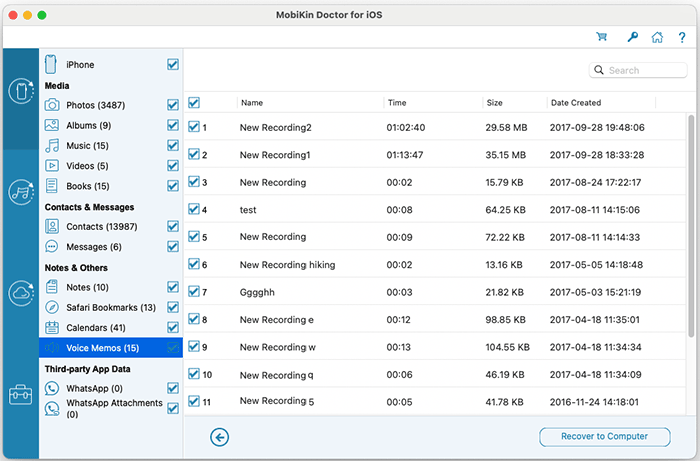
Task: Toggle the Contacts (13987) checkbox
Action: 173,226
